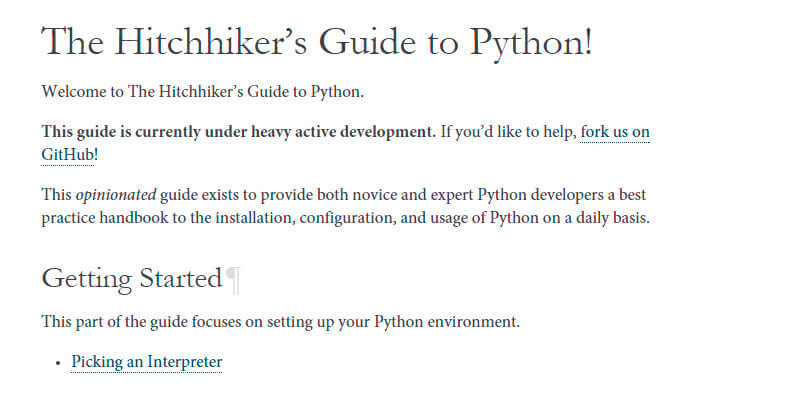Click the text "If you'd like to help"

coord(507,132)
